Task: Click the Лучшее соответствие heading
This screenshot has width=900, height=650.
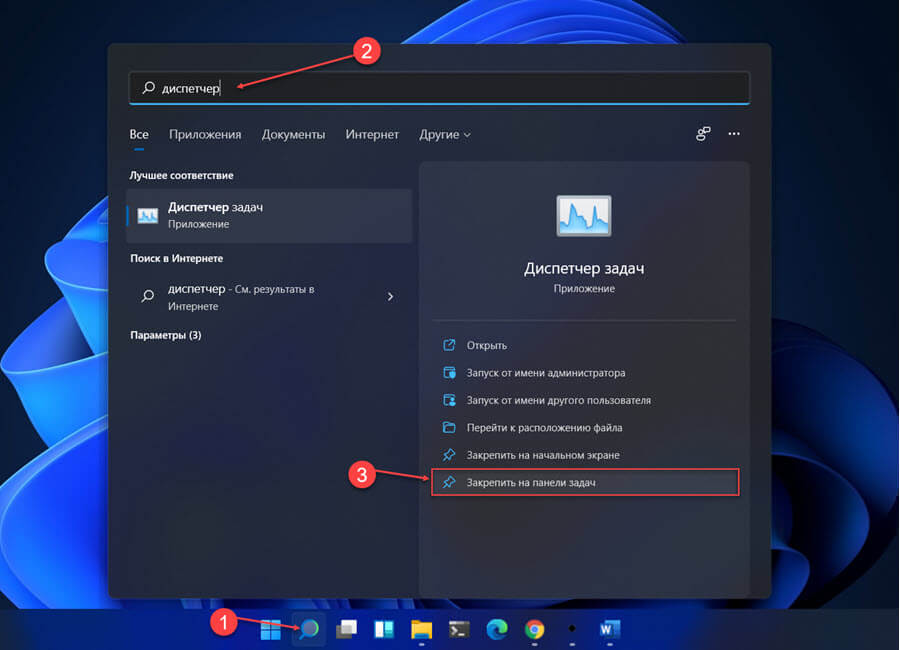Action: click(x=181, y=176)
